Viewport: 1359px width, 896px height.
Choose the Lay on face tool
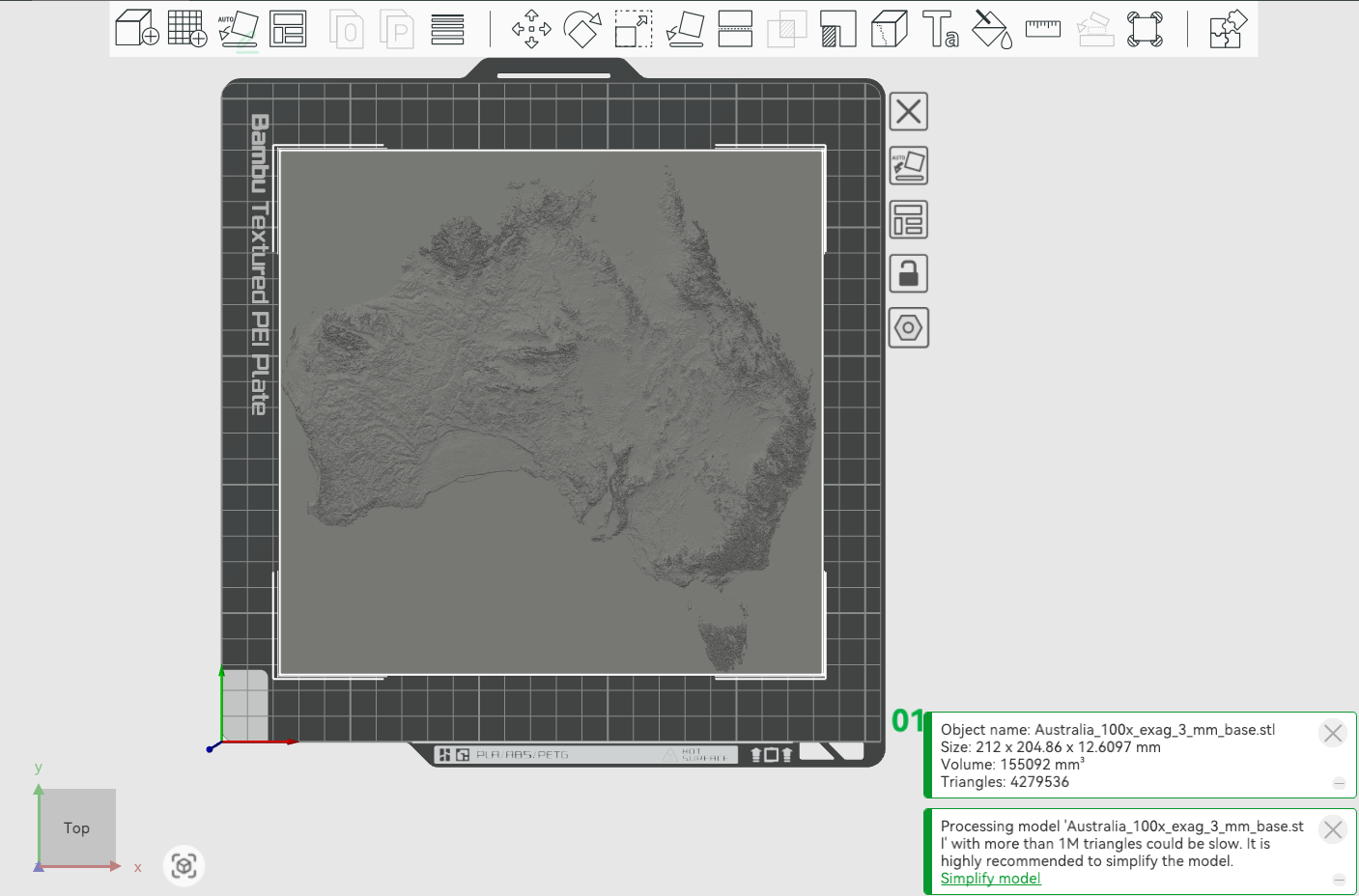coord(685,29)
